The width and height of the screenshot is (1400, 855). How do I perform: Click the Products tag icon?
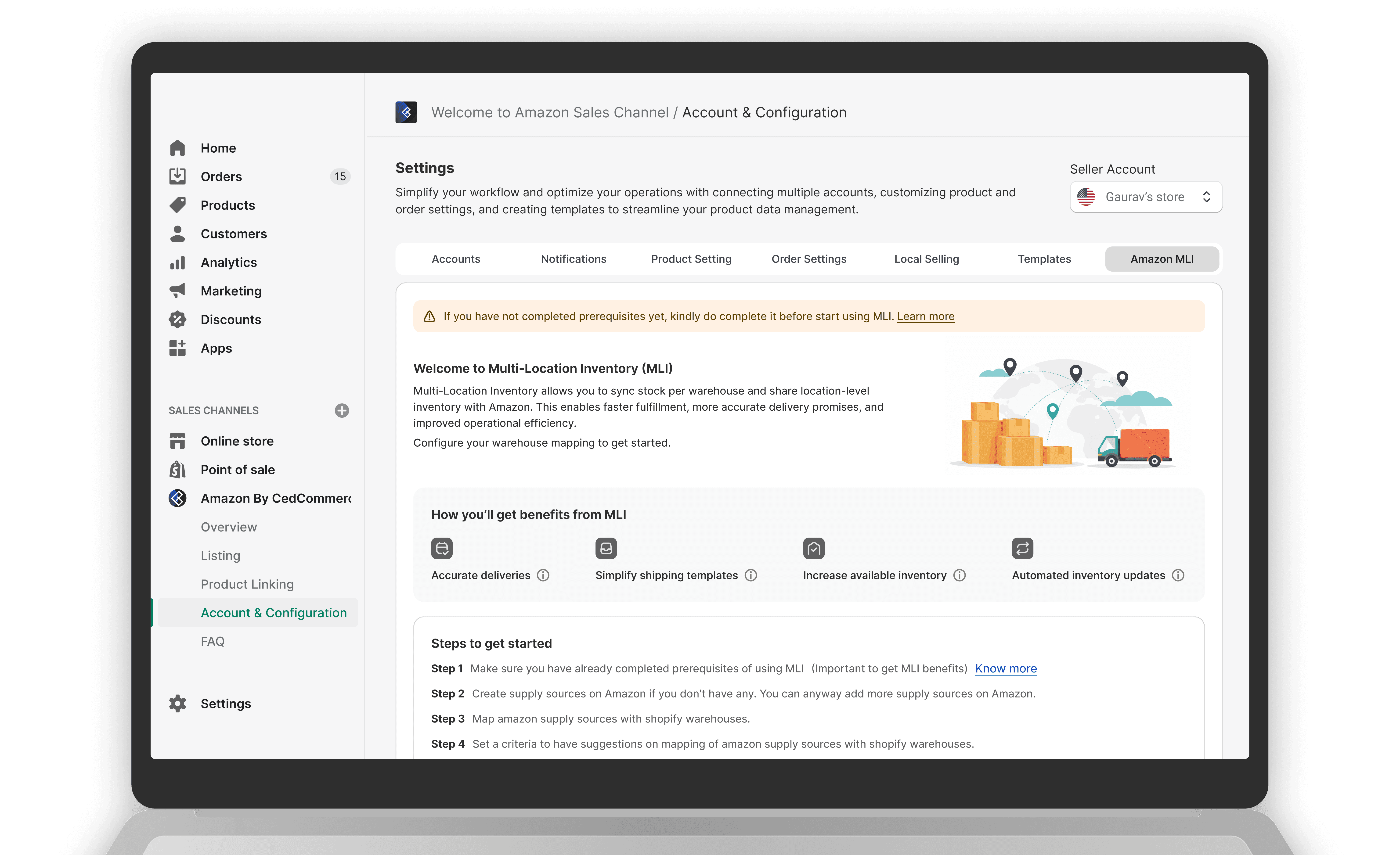177,205
